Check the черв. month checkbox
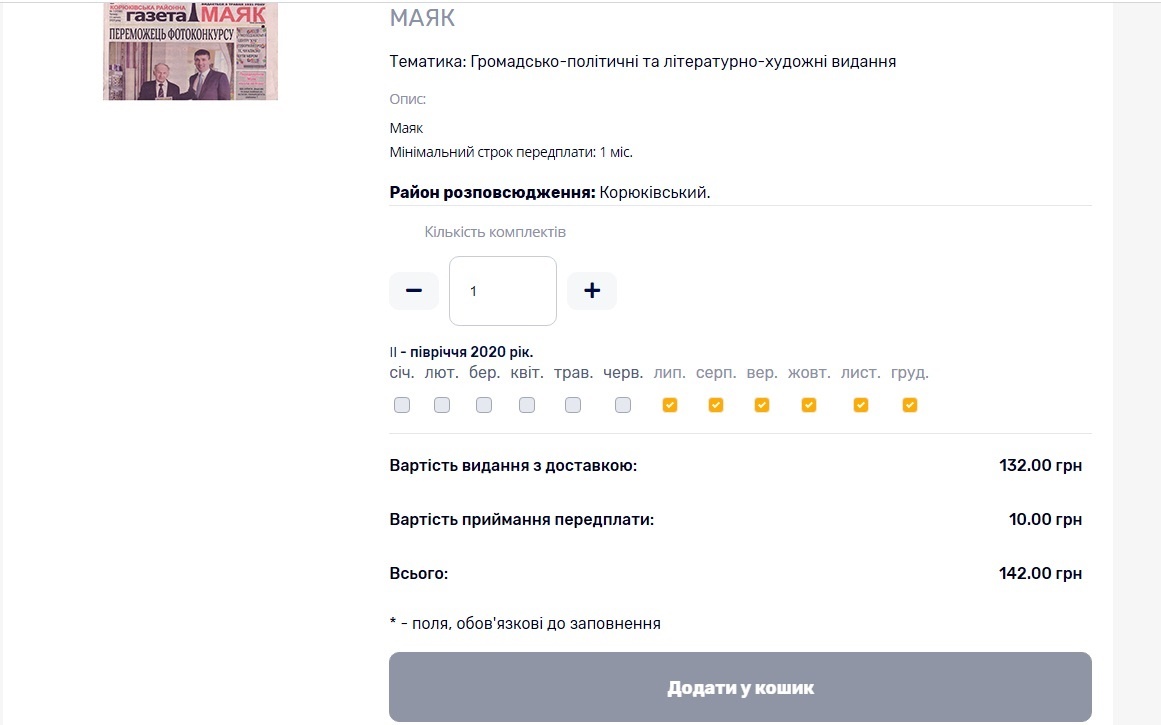The width and height of the screenshot is (1161, 725). click(623, 405)
